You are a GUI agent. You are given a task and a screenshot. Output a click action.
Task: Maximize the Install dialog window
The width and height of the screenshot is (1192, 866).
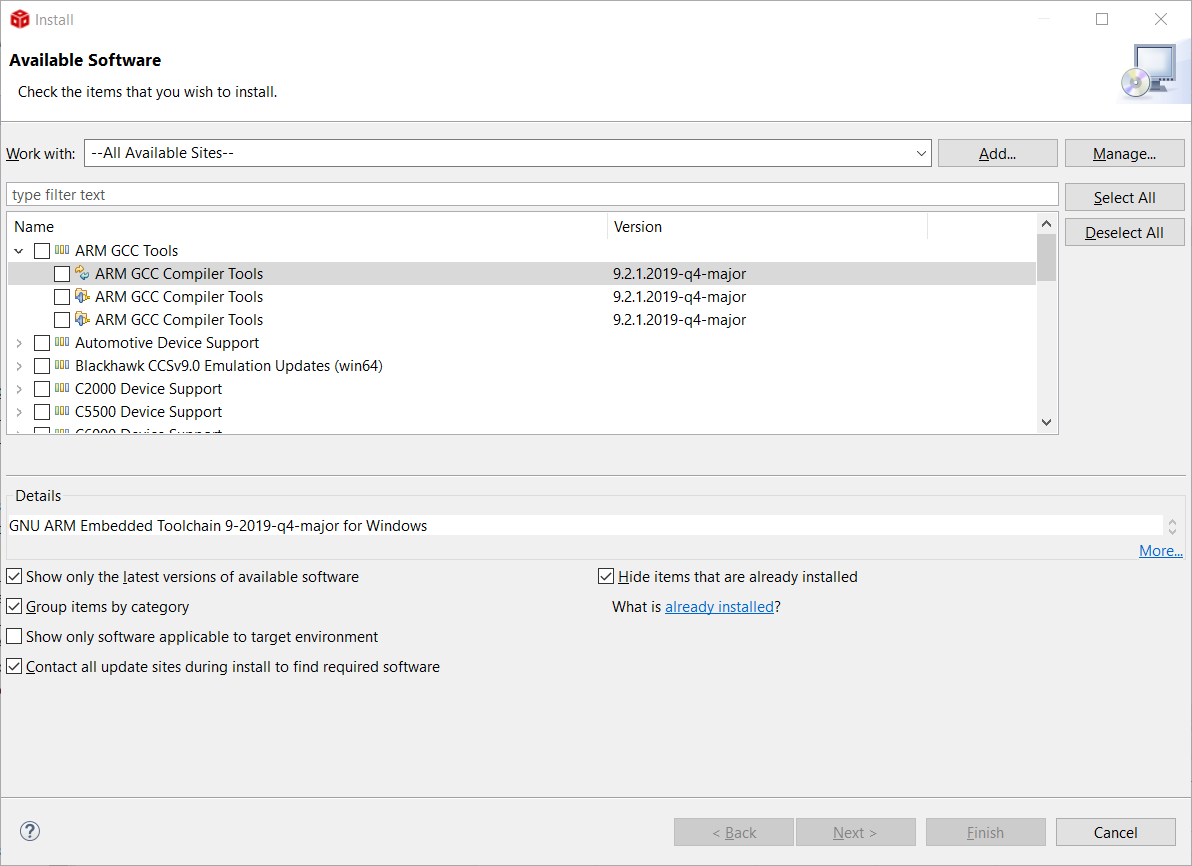[x=1102, y=19]
